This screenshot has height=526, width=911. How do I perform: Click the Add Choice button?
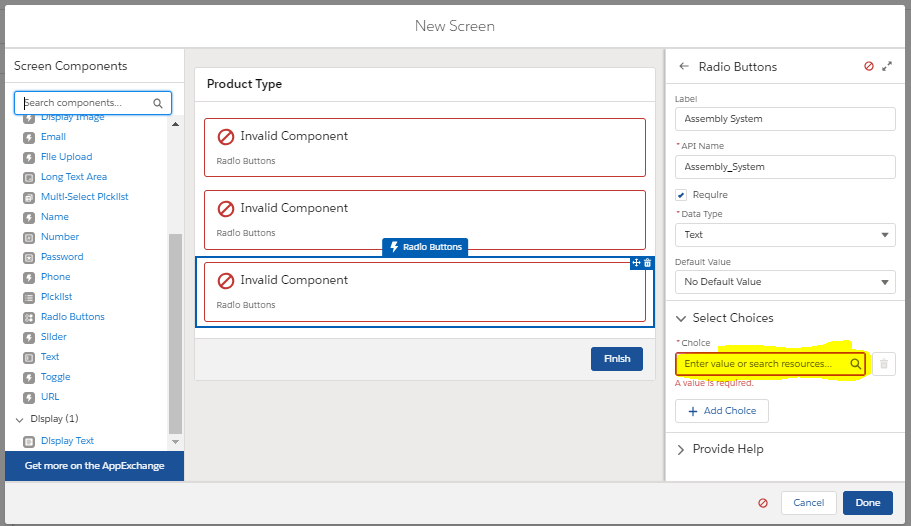pos(721,411)
